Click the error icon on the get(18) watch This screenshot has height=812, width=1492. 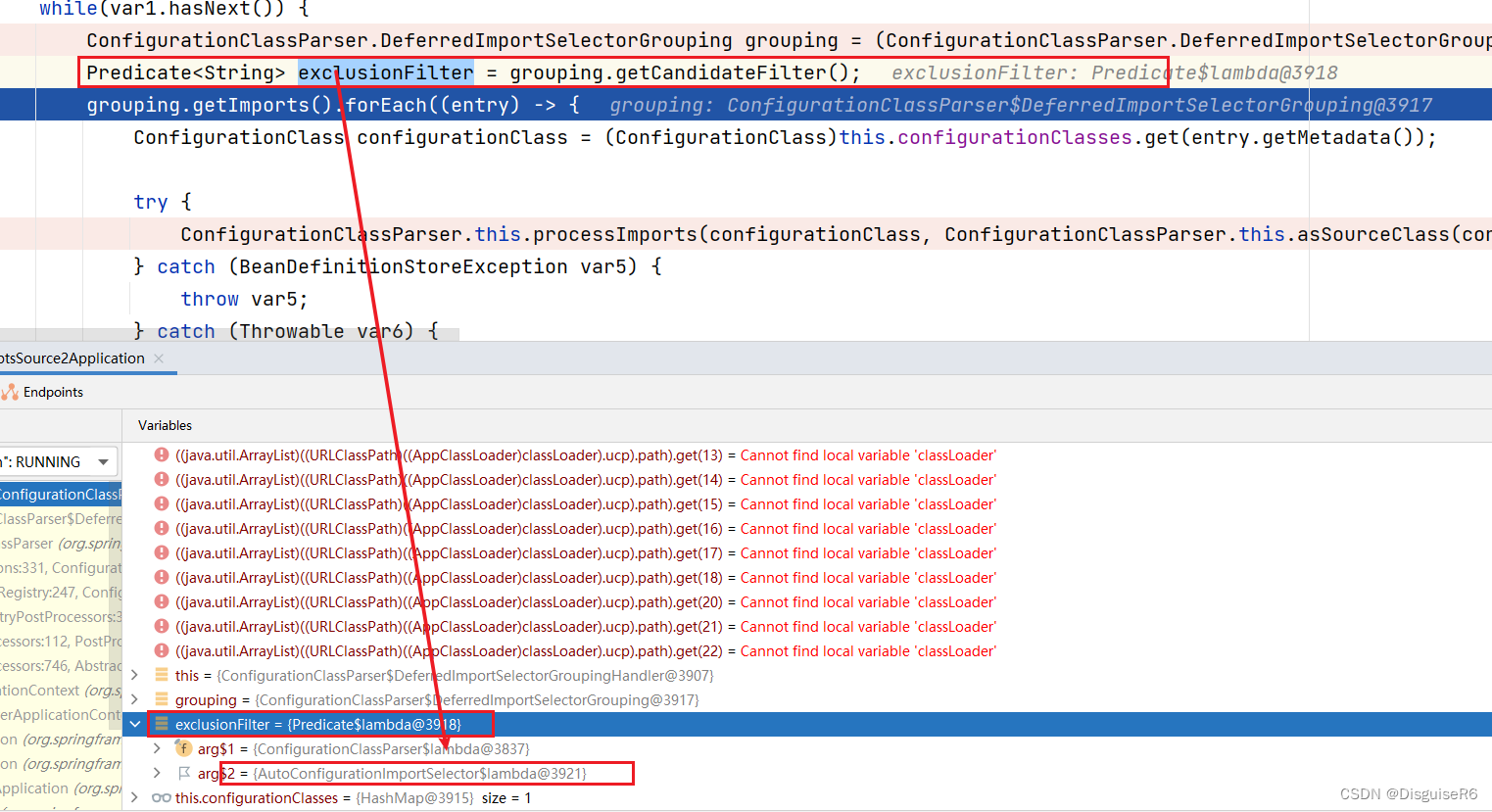click(162, 577)
